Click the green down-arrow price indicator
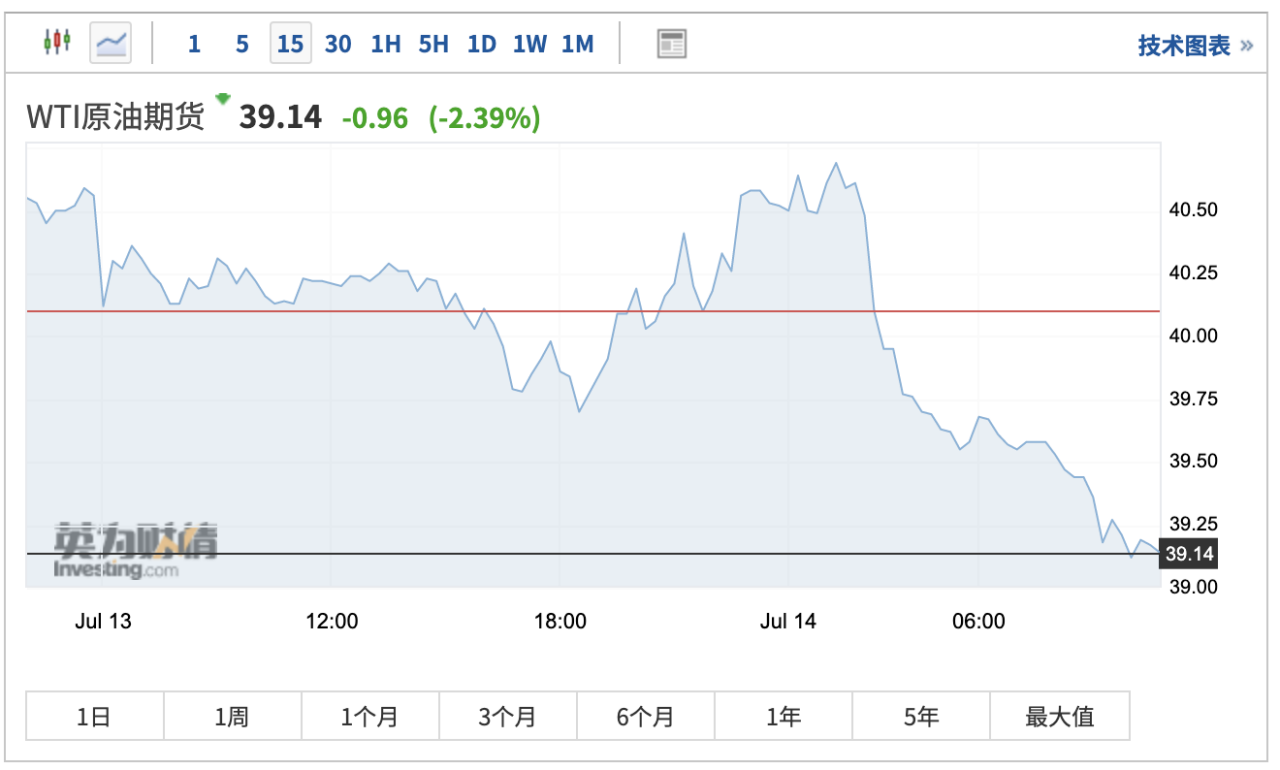 tap(222, 98)
